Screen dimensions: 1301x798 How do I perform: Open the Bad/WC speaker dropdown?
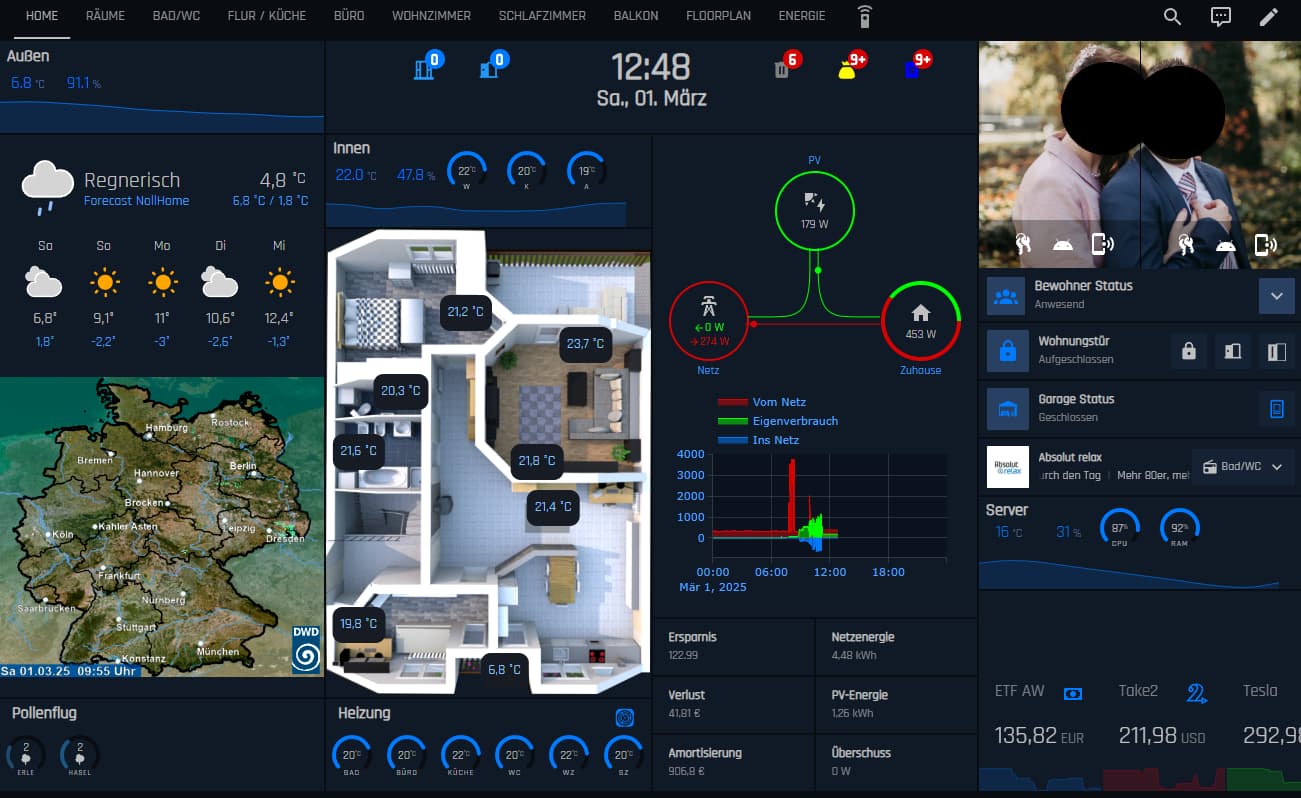(1241, 466)
